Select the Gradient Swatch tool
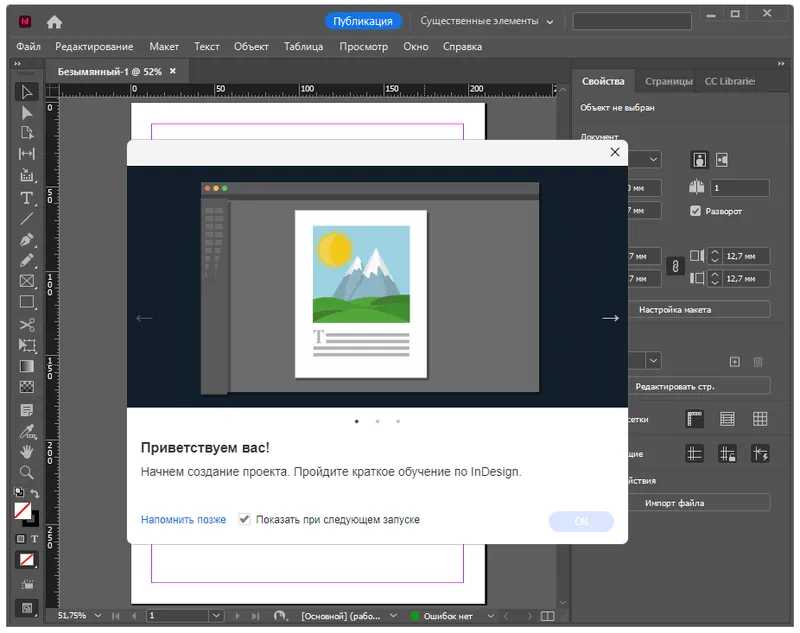Screen dimensions: 800x633 tap(27, 366)
